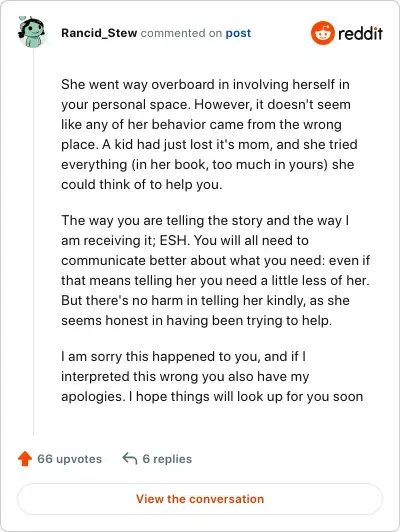Open the orange Reddit Snoo logo
The height and width of the screenshot is (532, 400).
point(322,33)
